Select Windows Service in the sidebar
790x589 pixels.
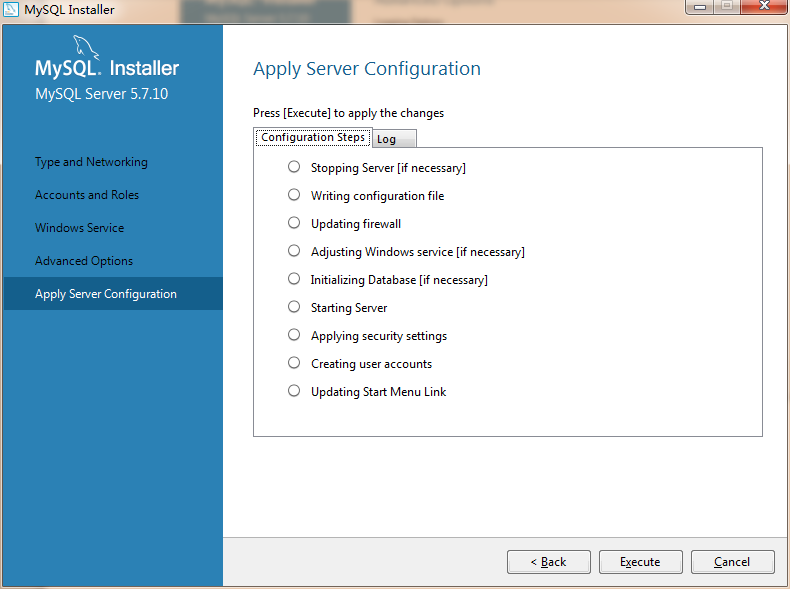[x=80, y=228]
